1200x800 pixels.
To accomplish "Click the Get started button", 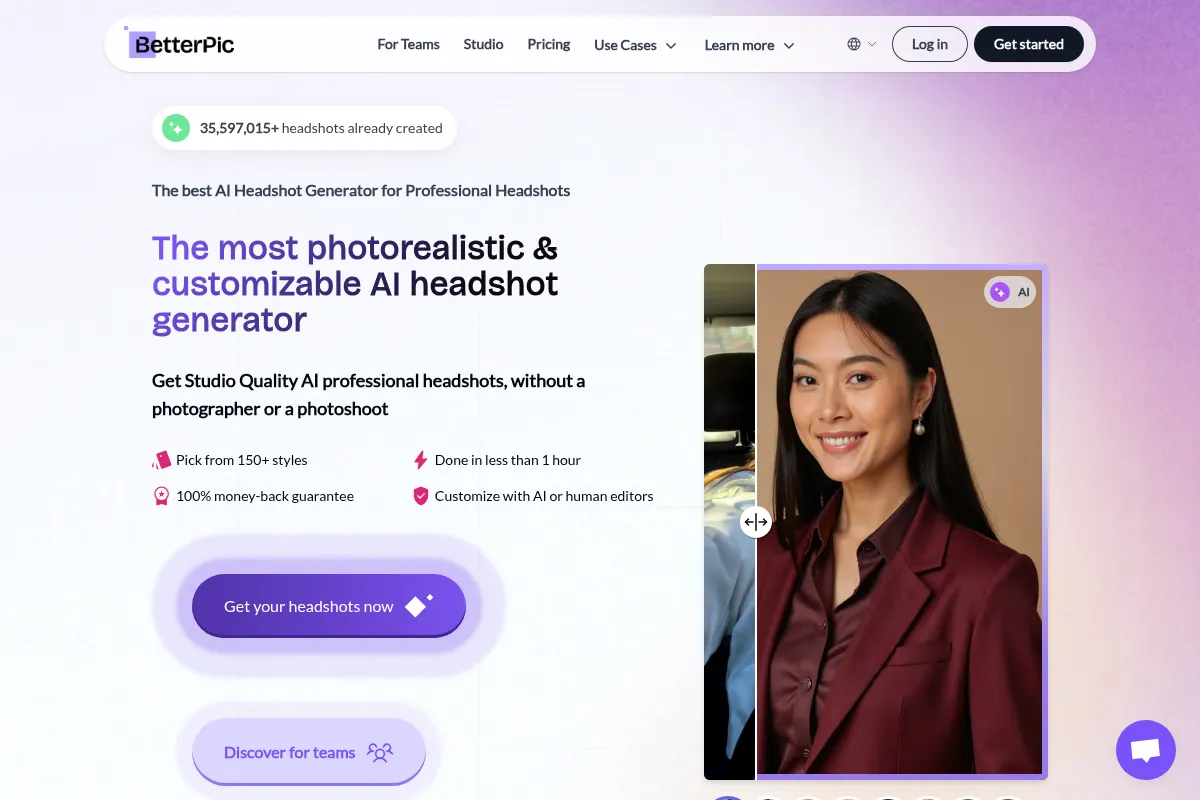I will pos(1028,44).
